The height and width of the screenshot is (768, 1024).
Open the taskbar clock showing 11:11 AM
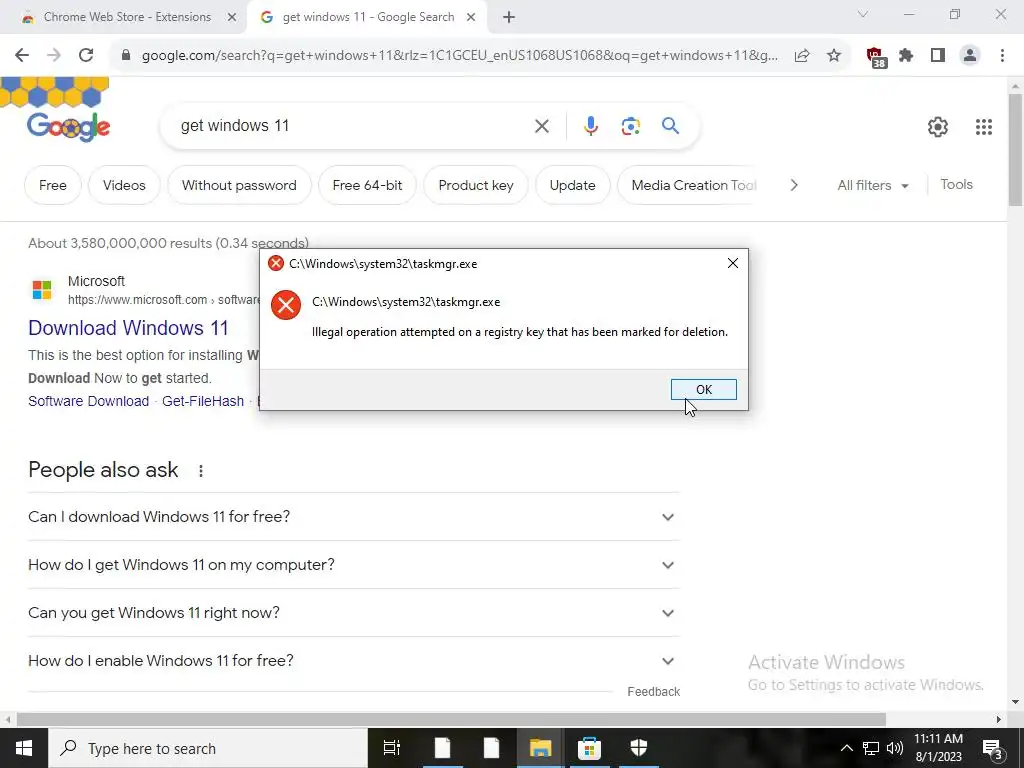click(x=938, y=748)
